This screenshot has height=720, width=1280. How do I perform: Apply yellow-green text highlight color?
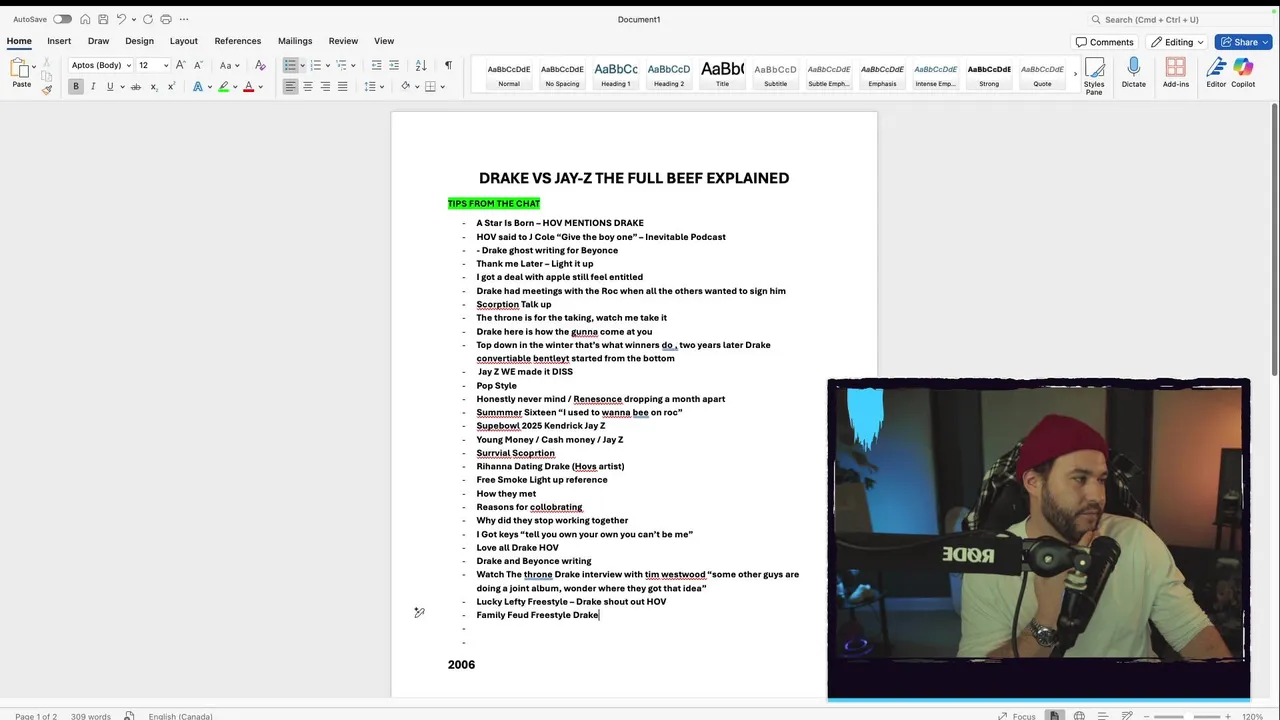point(223,87)
